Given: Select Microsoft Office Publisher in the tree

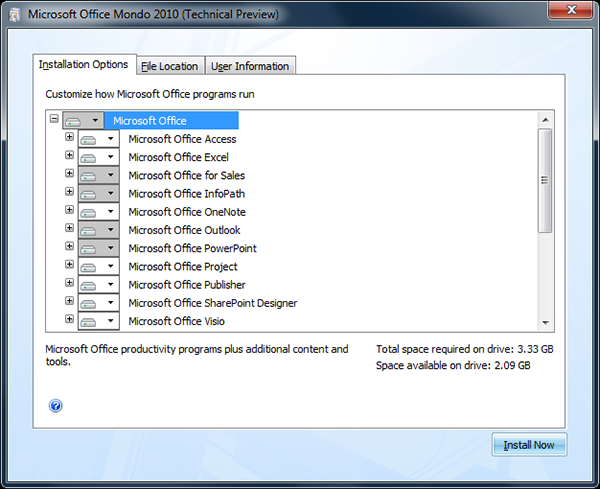Looking at the screenshot, I should pos(187,285).
